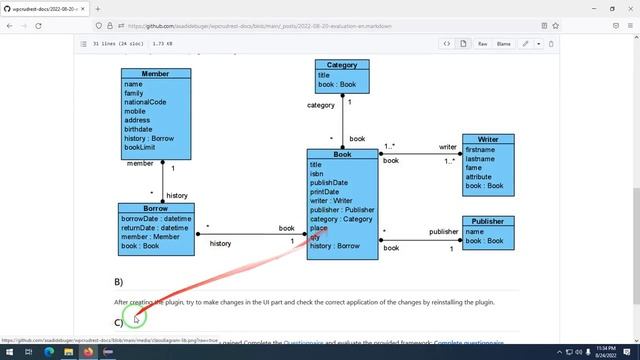Click the "C)" section heading
This screenshot has height=360, width=640.
[x=118, y=323]
